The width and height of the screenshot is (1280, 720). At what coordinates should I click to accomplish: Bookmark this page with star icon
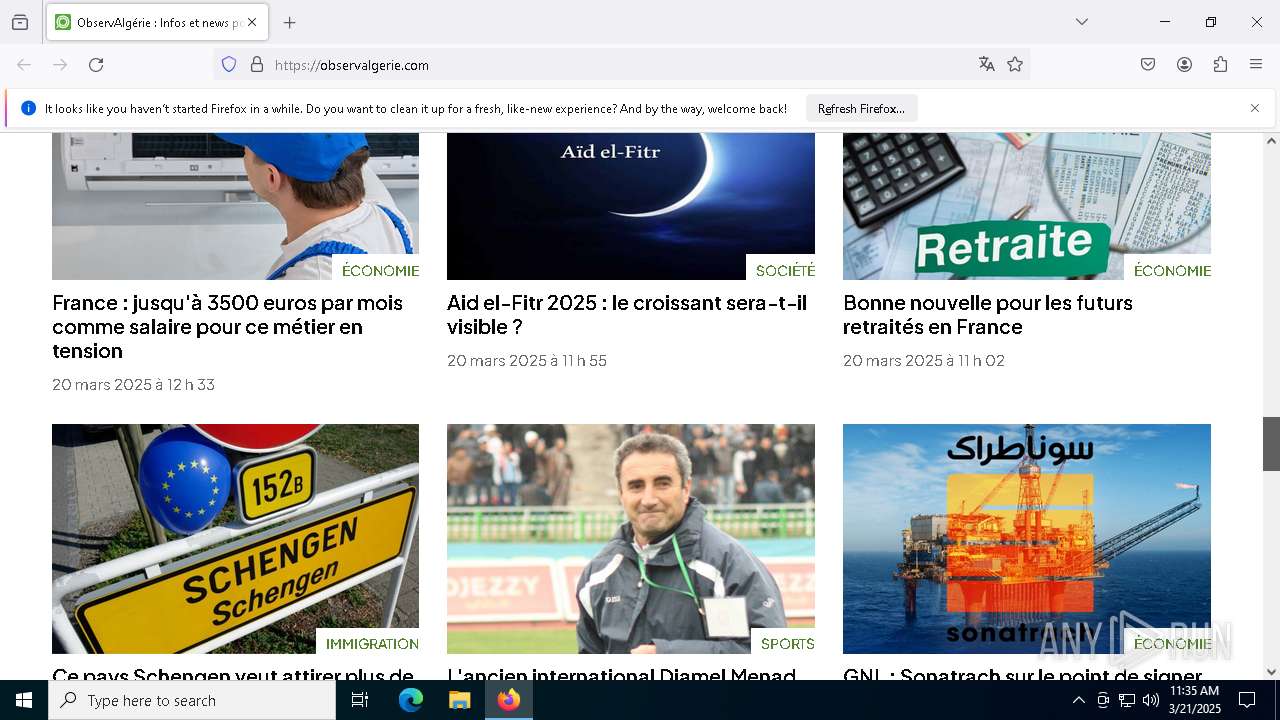[x=1015, y=65]
